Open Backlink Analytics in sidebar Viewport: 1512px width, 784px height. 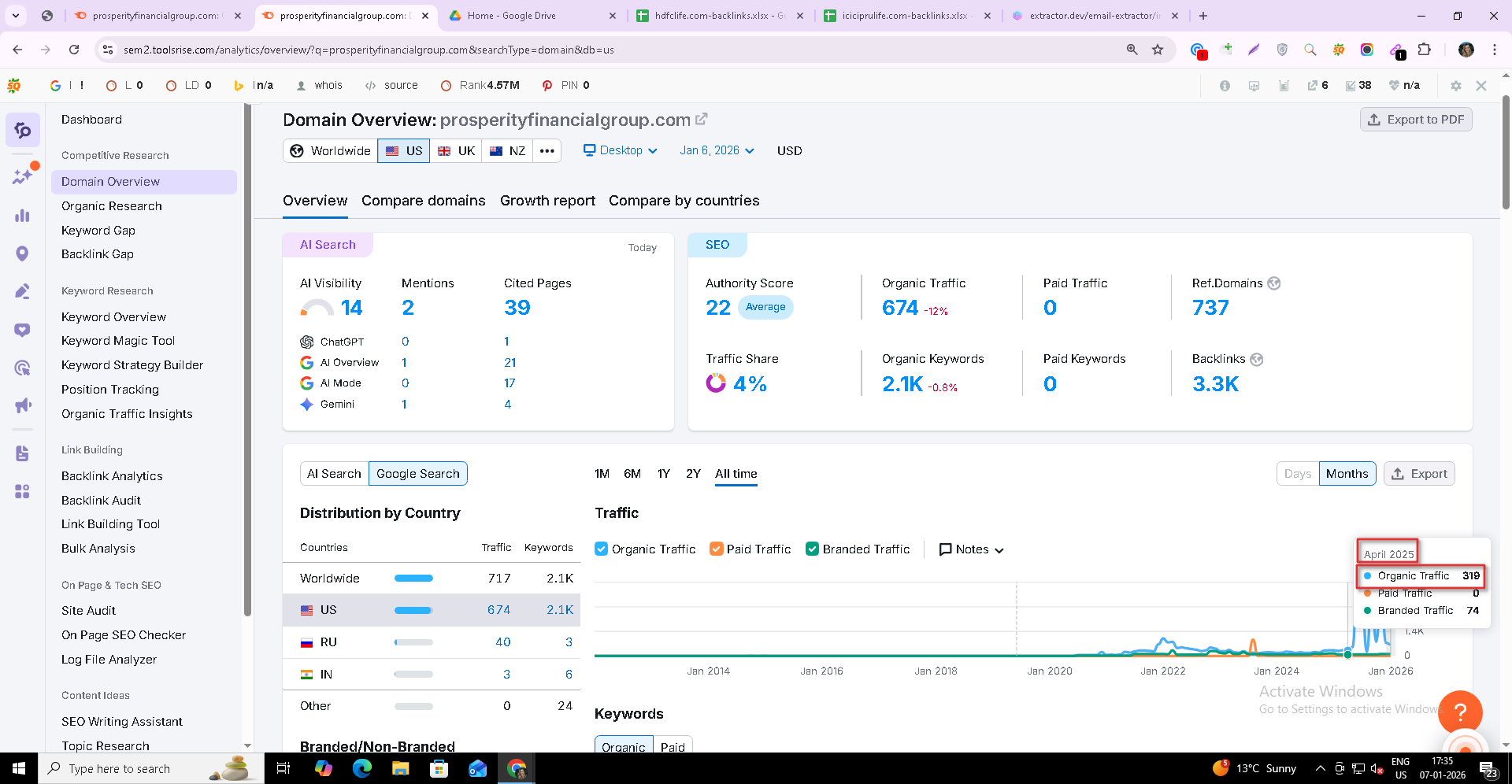[x=112, y=476]
